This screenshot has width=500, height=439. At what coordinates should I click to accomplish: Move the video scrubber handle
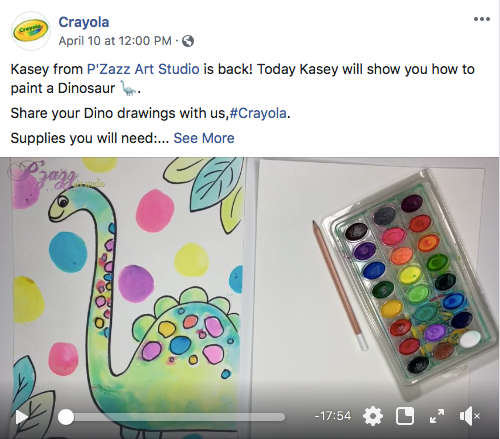pos(66,417)
